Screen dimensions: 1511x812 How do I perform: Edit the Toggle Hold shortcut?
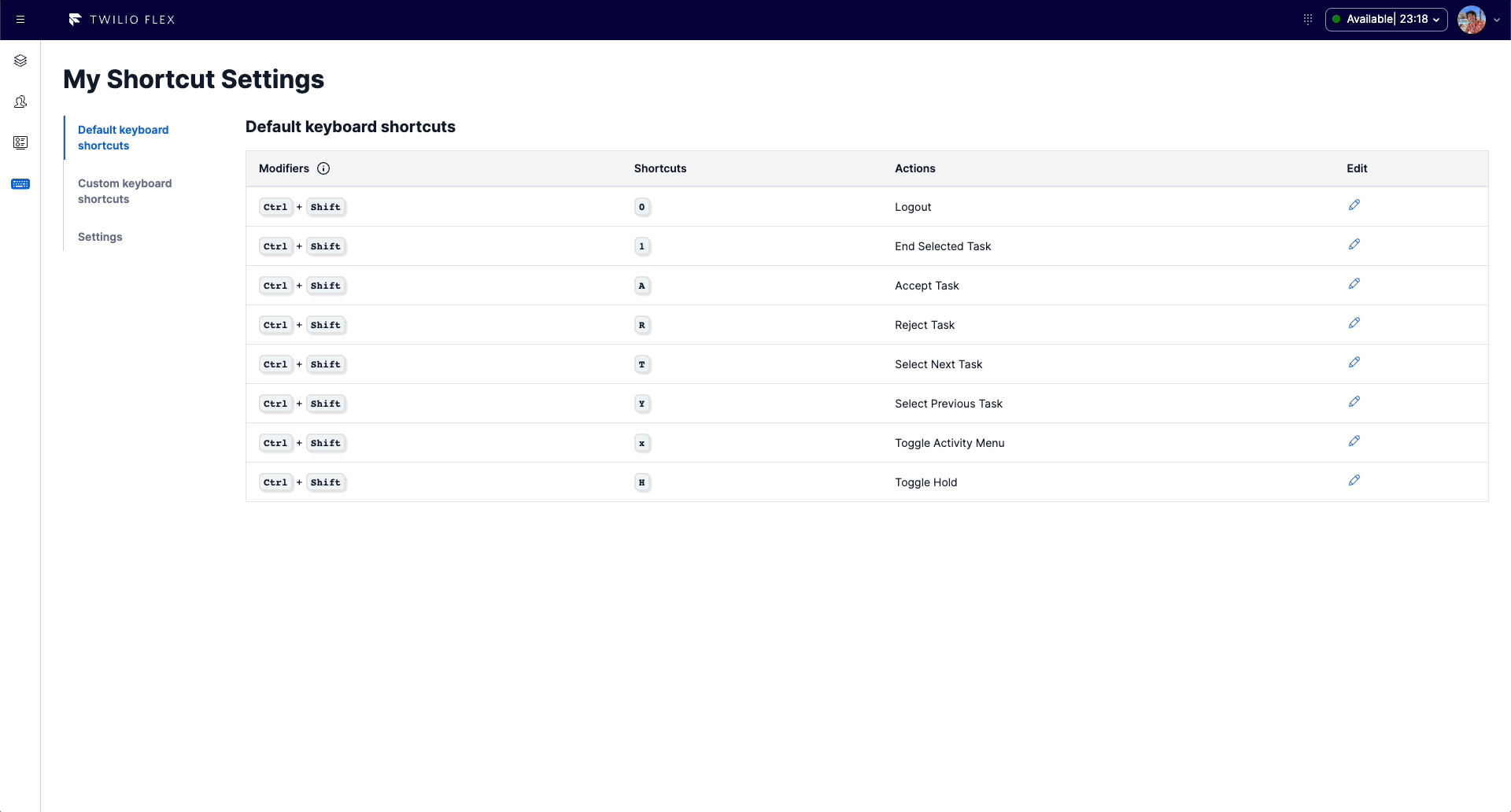[x=1354, y=480]
